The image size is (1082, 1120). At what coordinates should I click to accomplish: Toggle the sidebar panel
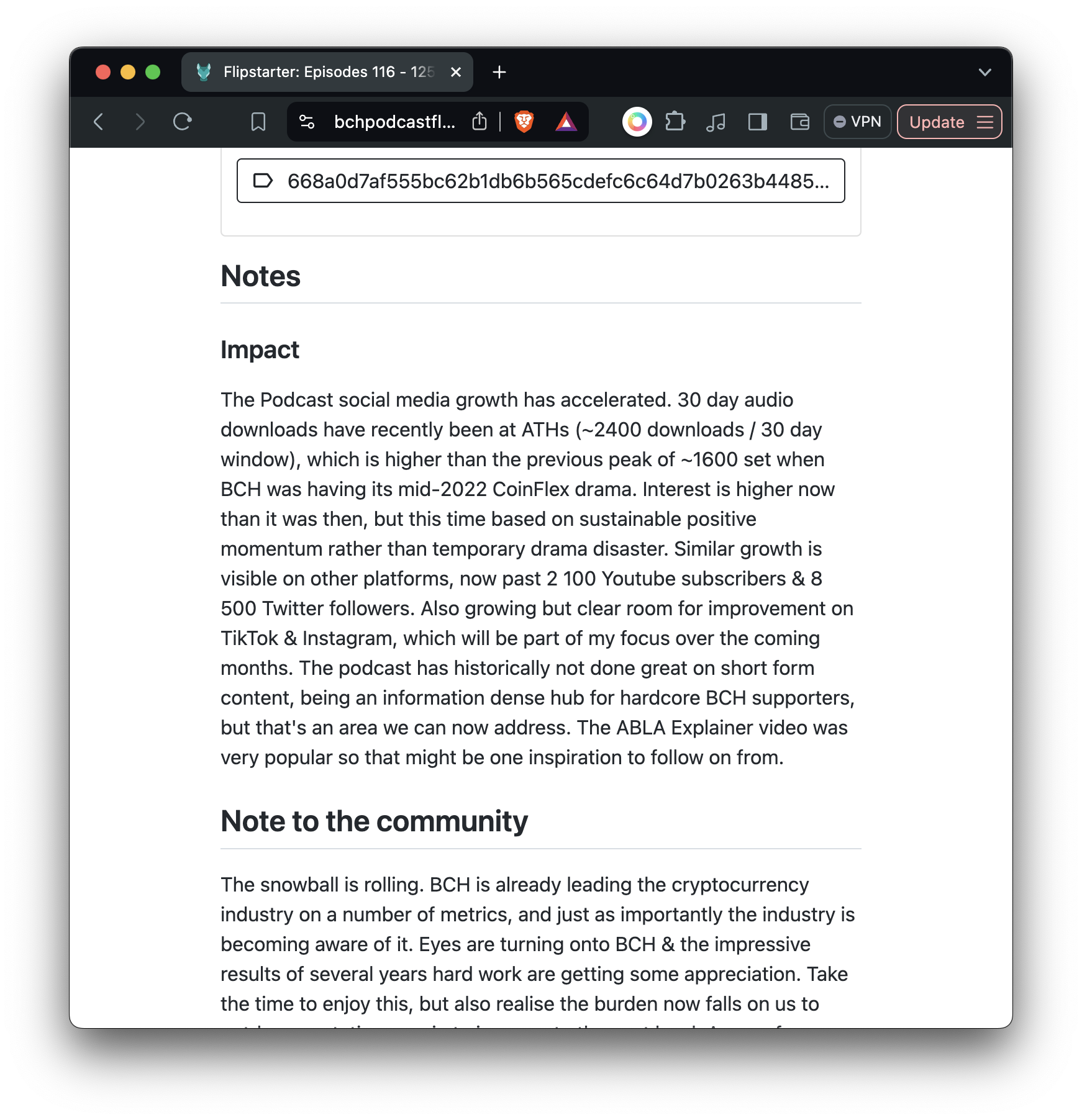click(757, 122)
